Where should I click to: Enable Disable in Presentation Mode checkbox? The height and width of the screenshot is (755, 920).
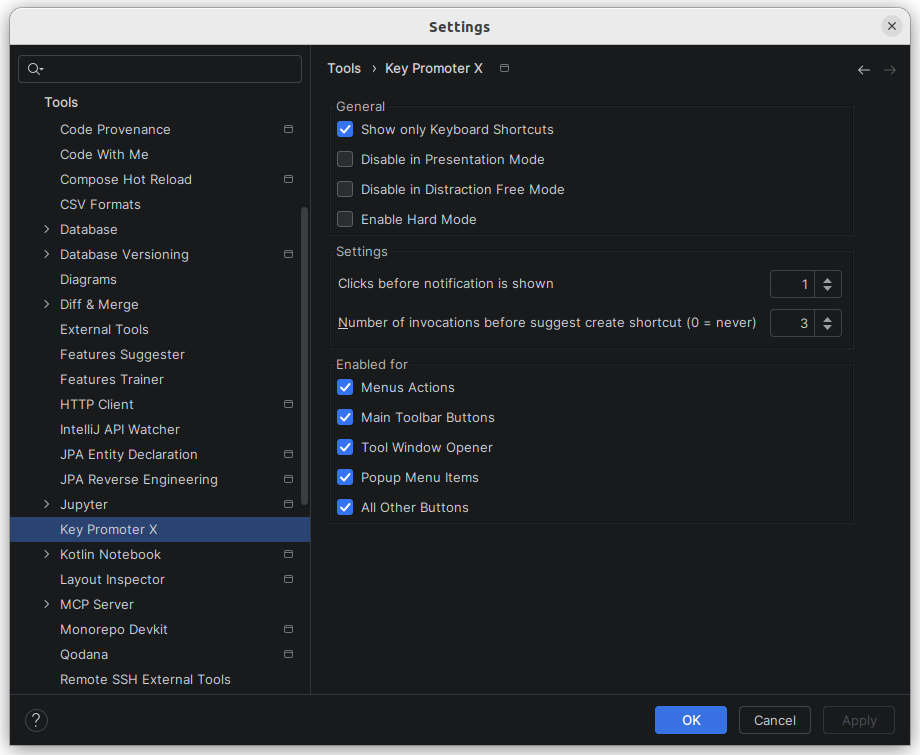(345, 159)
